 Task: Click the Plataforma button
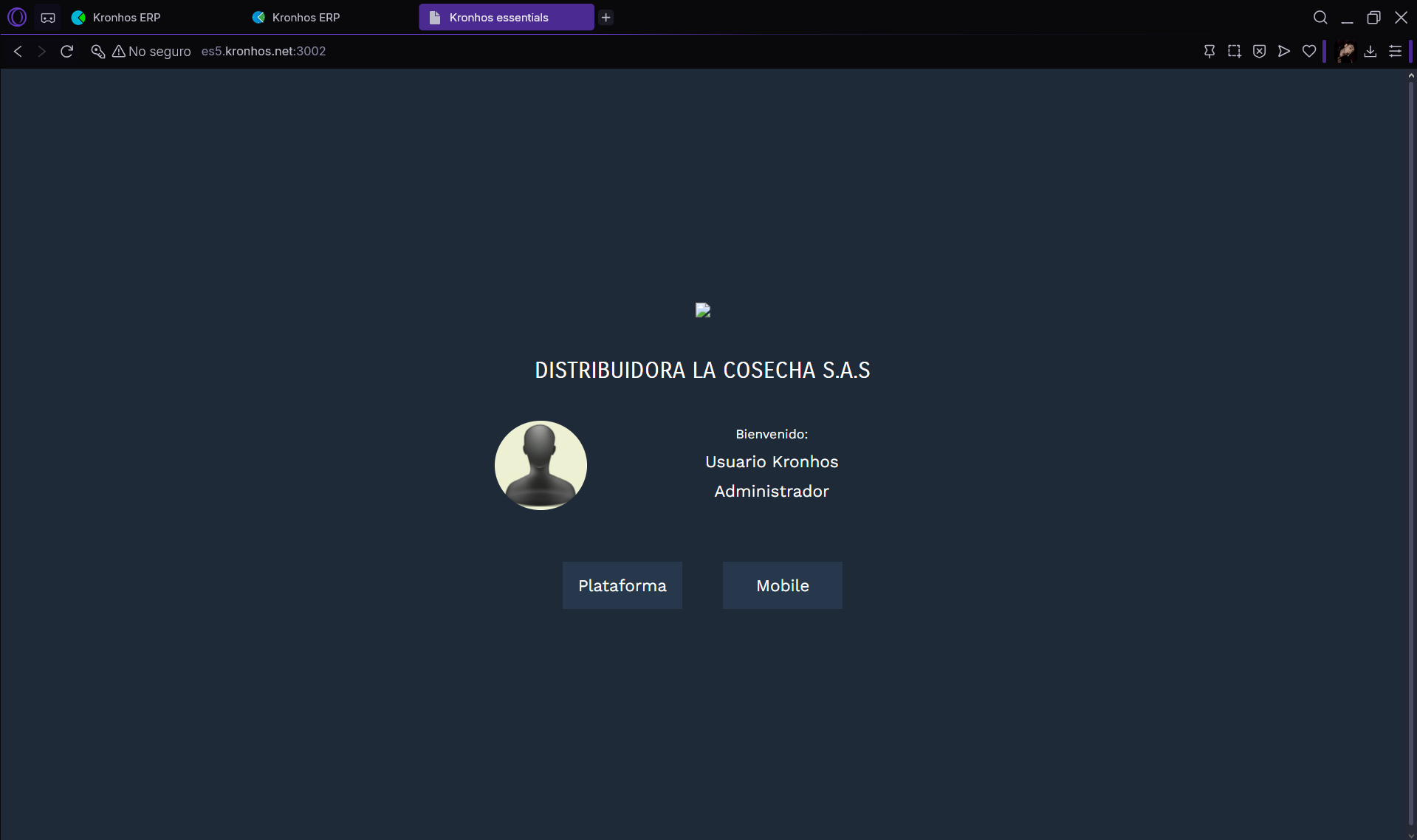(622, 585)
